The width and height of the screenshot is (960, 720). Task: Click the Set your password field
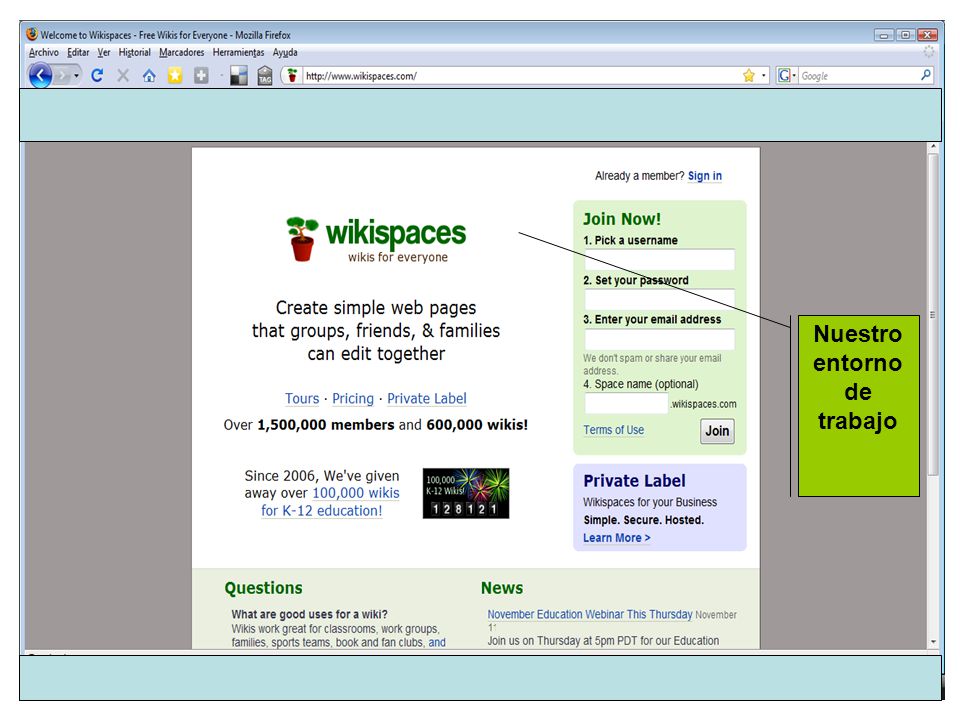click(659, 299)
